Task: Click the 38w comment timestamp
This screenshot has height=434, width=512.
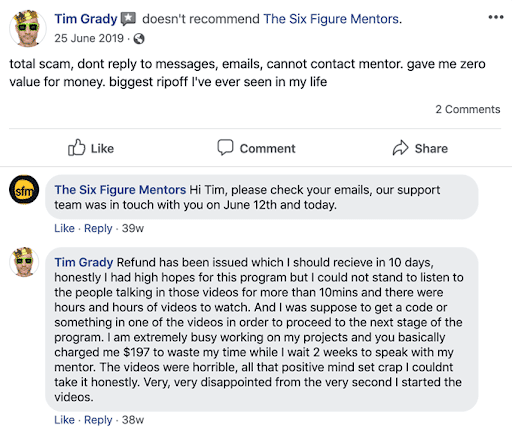Action: (133, 420)
